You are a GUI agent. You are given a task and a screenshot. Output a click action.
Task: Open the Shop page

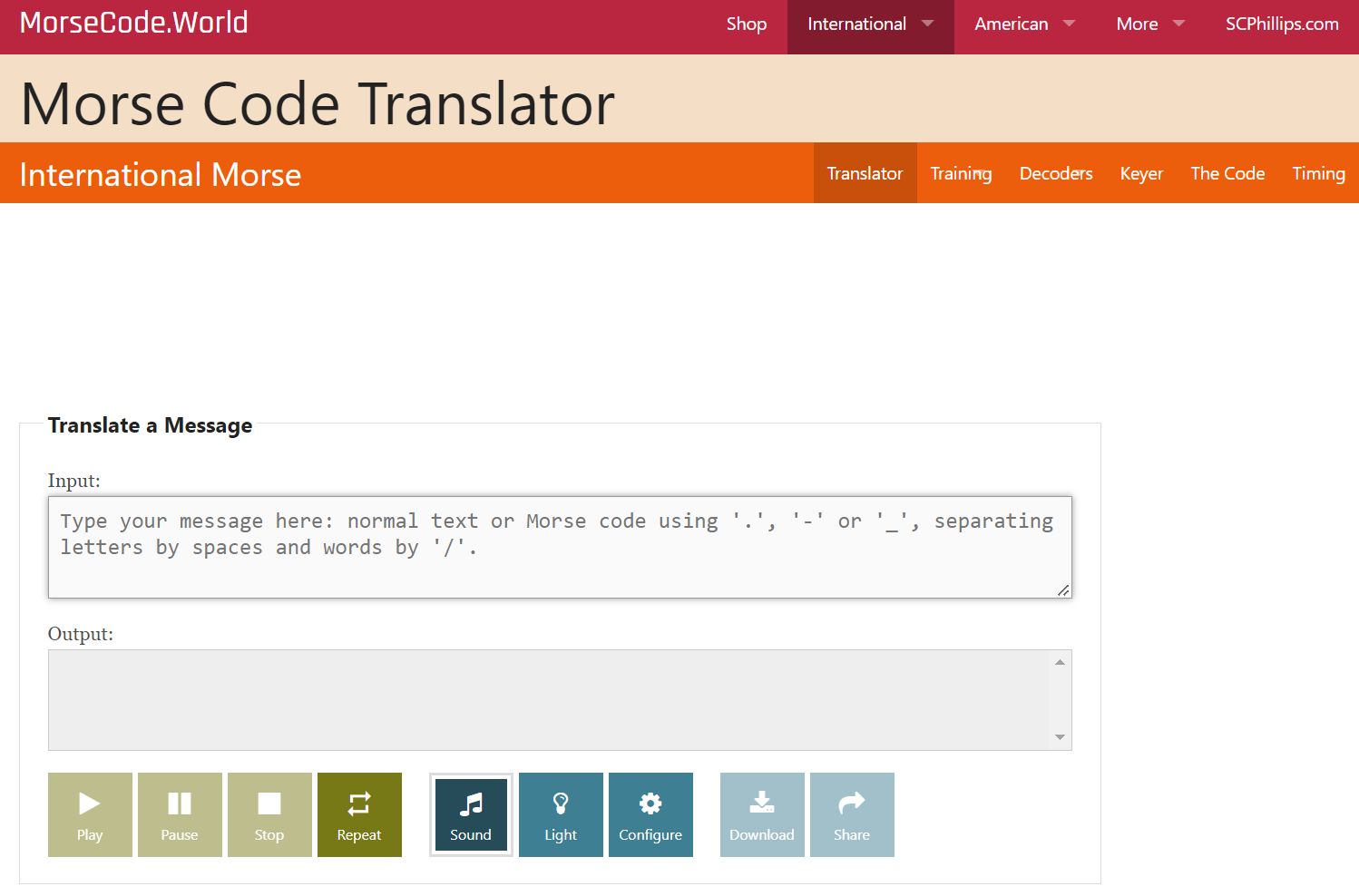pos(746,24)
